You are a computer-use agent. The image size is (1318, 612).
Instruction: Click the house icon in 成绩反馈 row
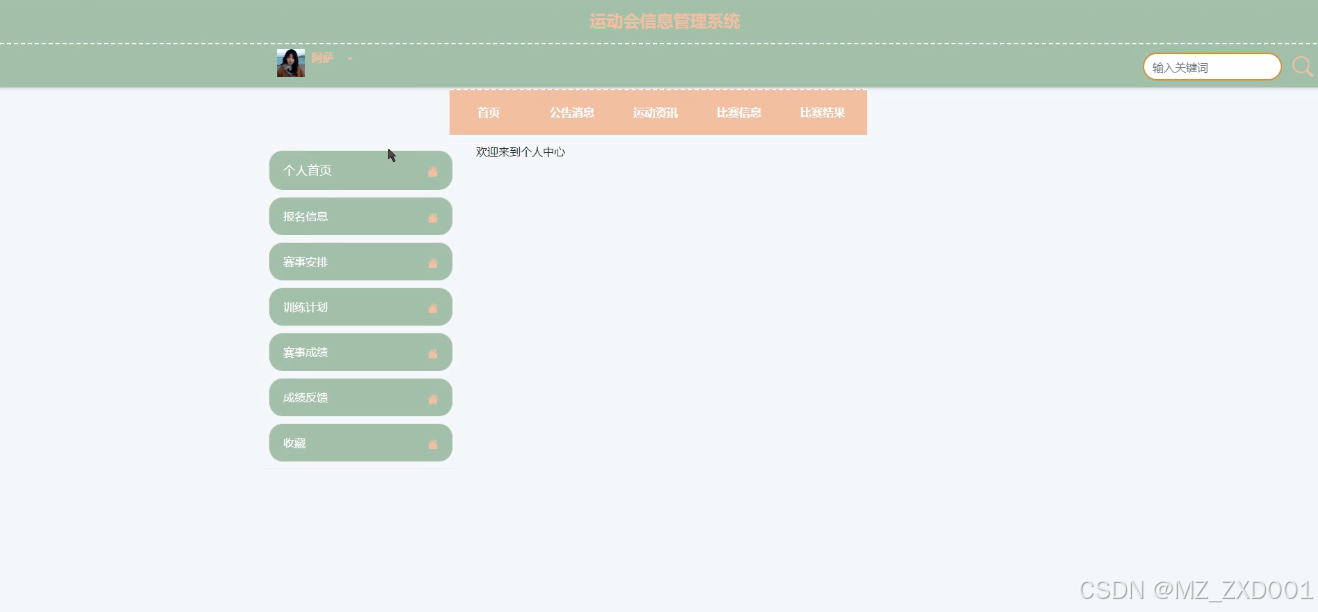(x=433, y=399)
